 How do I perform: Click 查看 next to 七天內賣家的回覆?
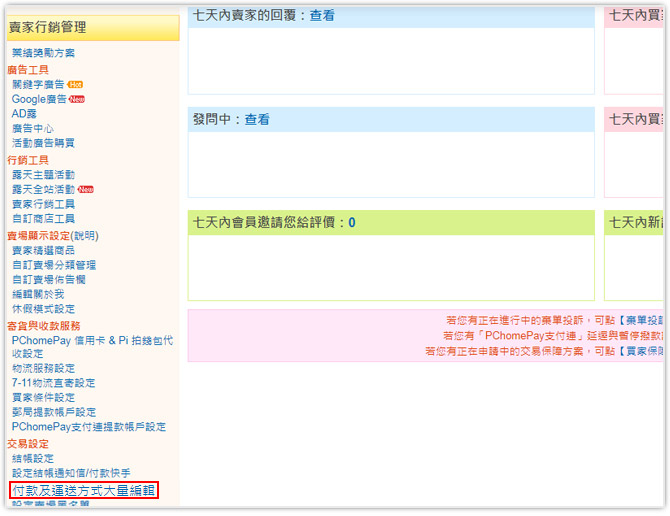pos(322,16)
